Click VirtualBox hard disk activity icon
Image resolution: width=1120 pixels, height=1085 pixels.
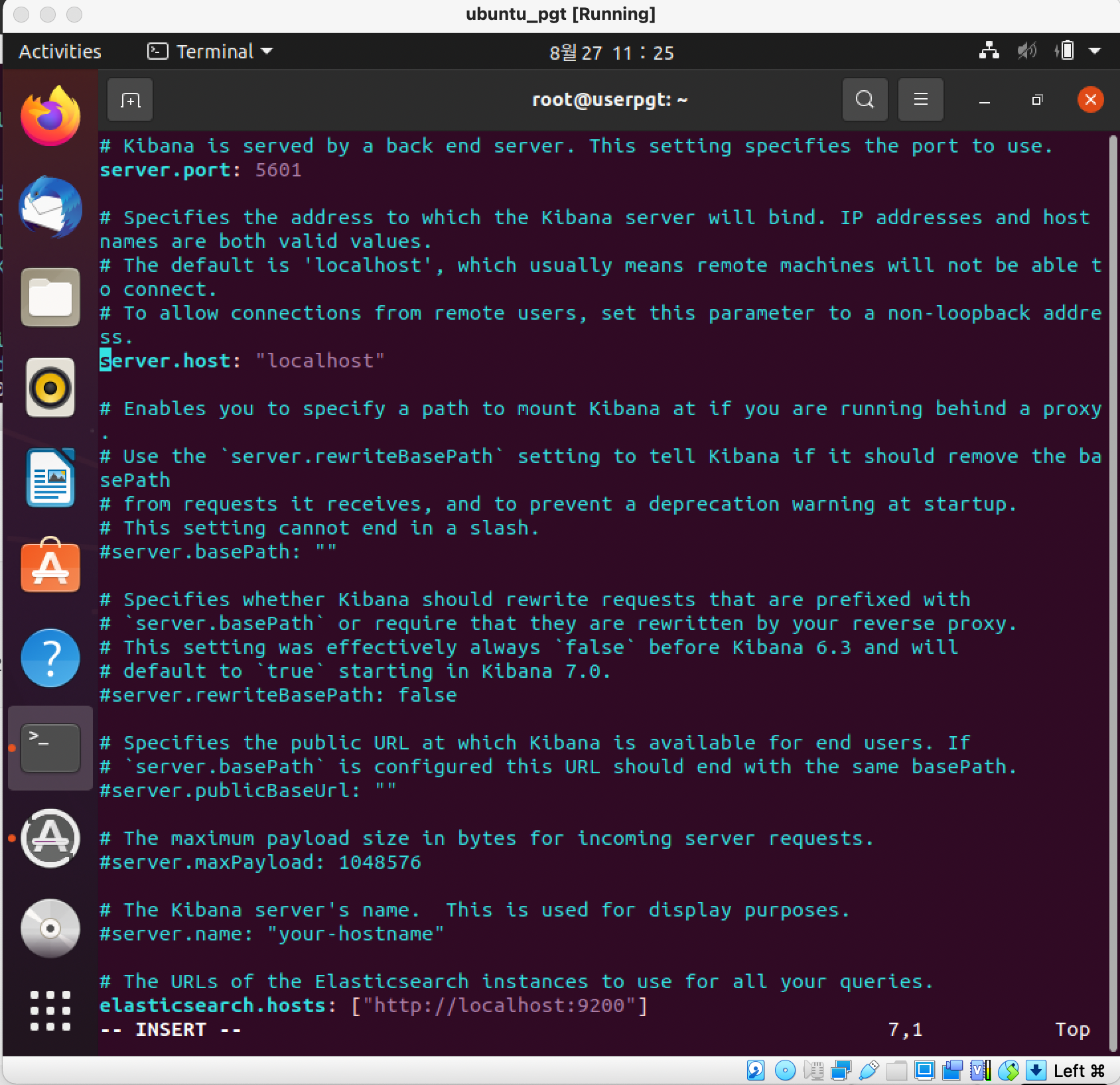756,1070
